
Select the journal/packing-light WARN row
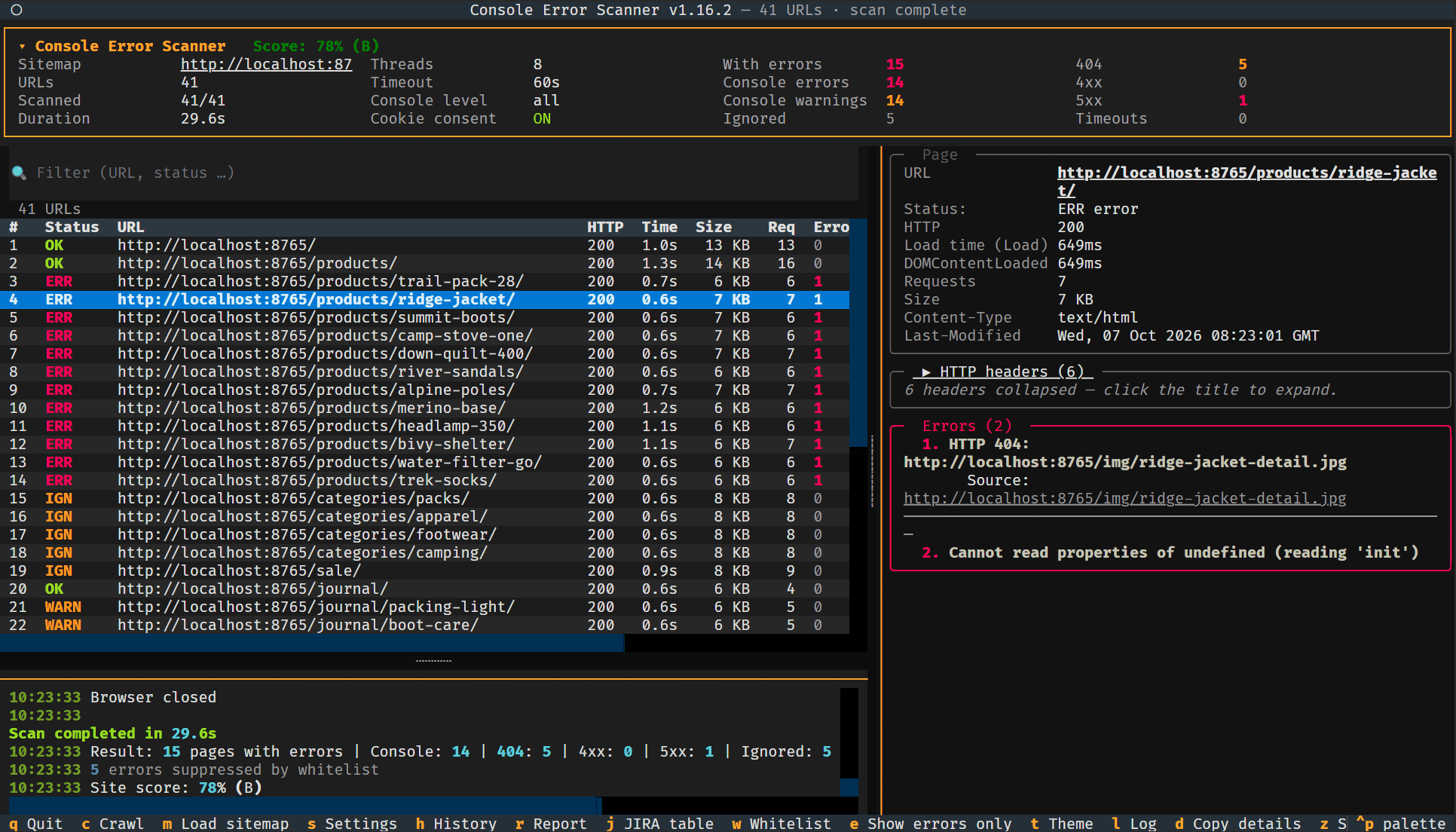425,607
